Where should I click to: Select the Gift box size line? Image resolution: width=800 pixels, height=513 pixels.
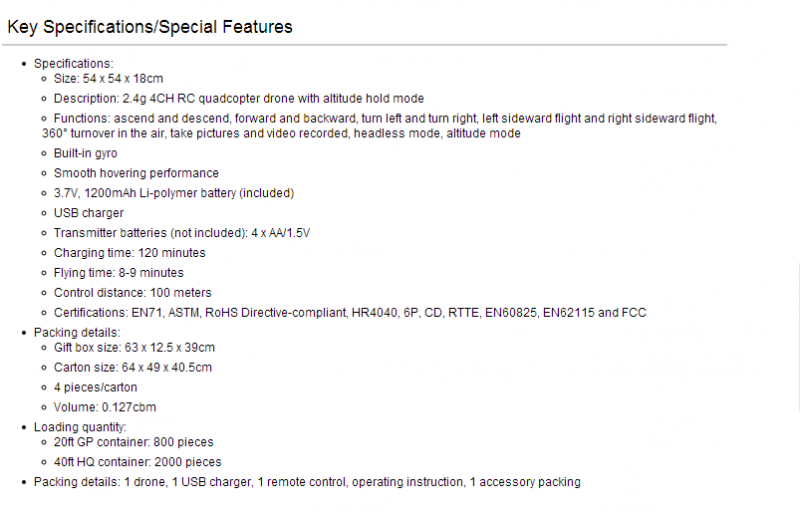(134, 348)
